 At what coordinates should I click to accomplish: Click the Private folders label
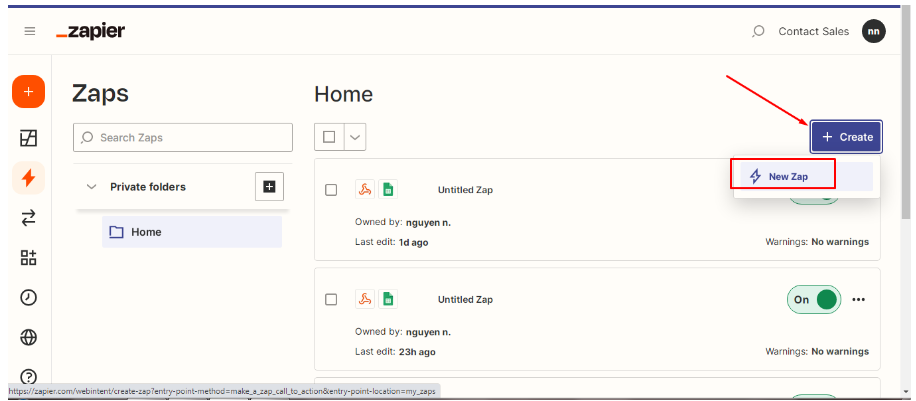click(x=148, y=187)
